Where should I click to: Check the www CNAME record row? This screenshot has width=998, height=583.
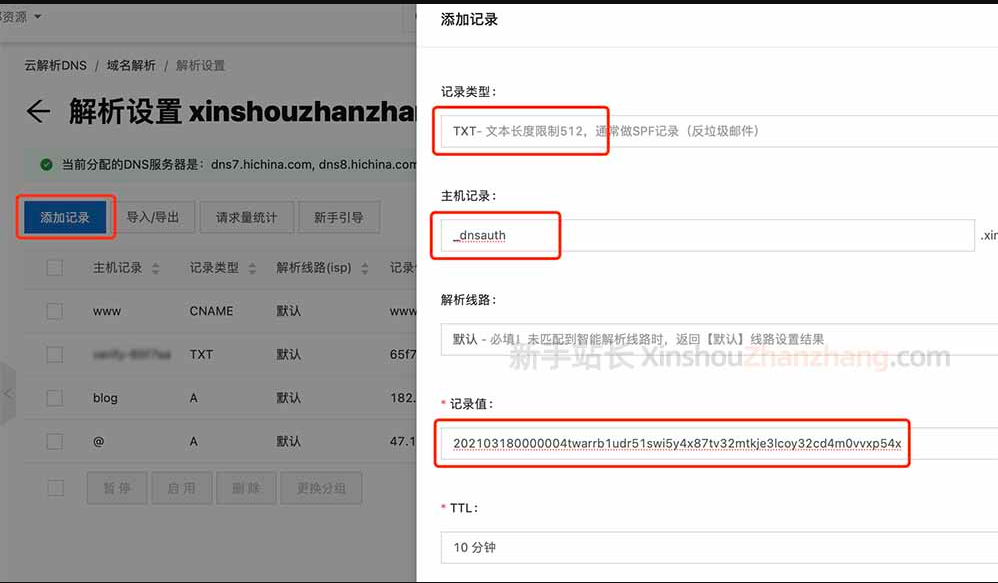55,311
